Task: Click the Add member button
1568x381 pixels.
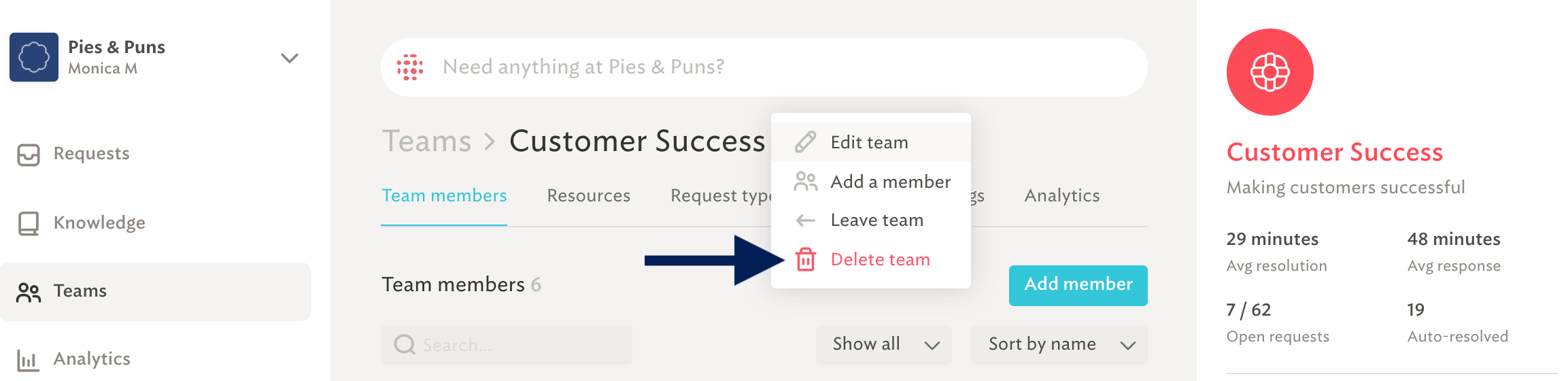Action: 1078,285
